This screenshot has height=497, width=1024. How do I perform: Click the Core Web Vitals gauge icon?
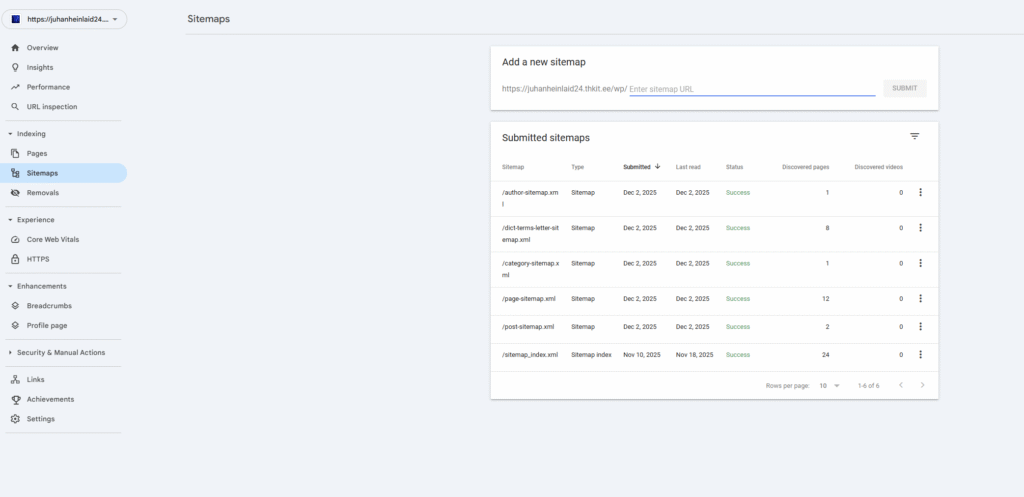15,240
